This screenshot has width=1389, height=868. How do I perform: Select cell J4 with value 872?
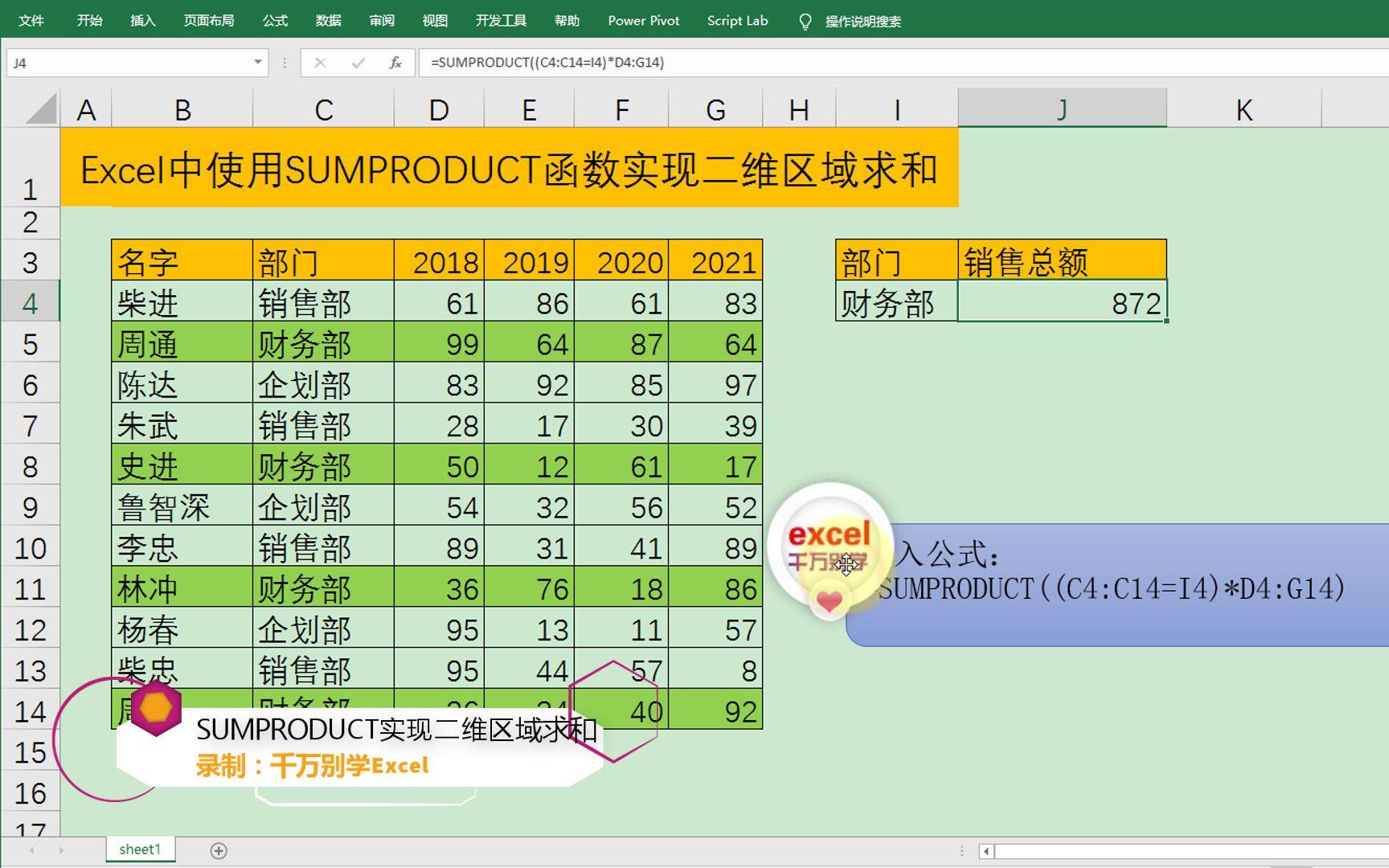pos(1062,301)
